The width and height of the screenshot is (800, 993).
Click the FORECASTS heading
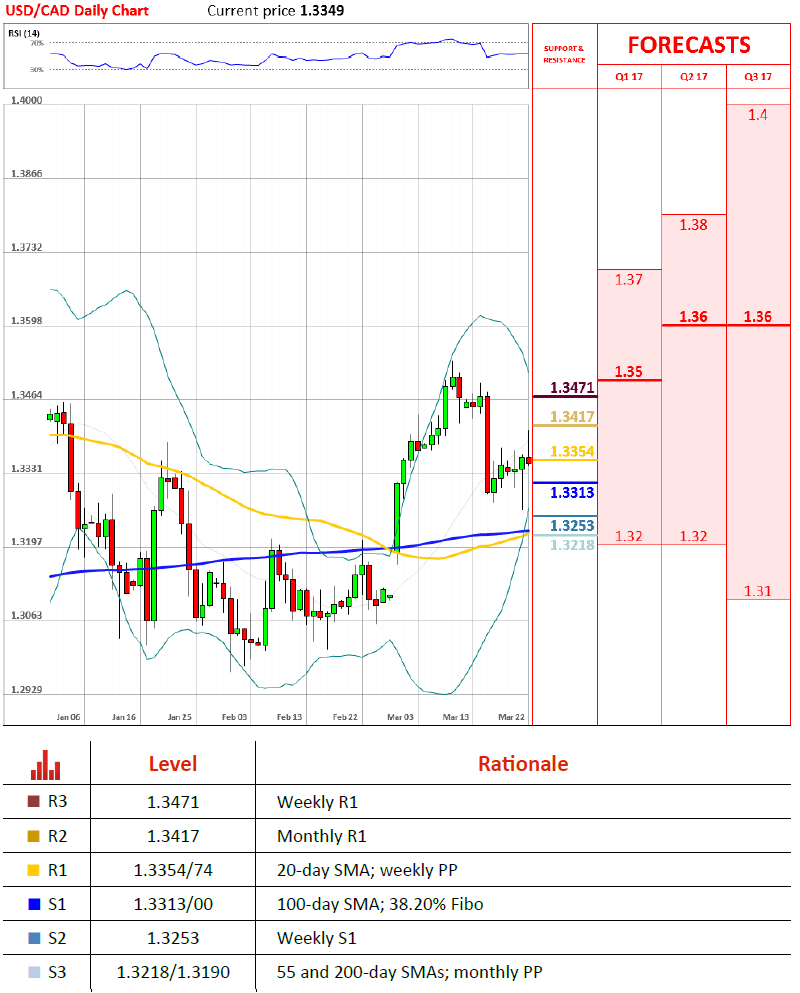click(x=688, y=45)
